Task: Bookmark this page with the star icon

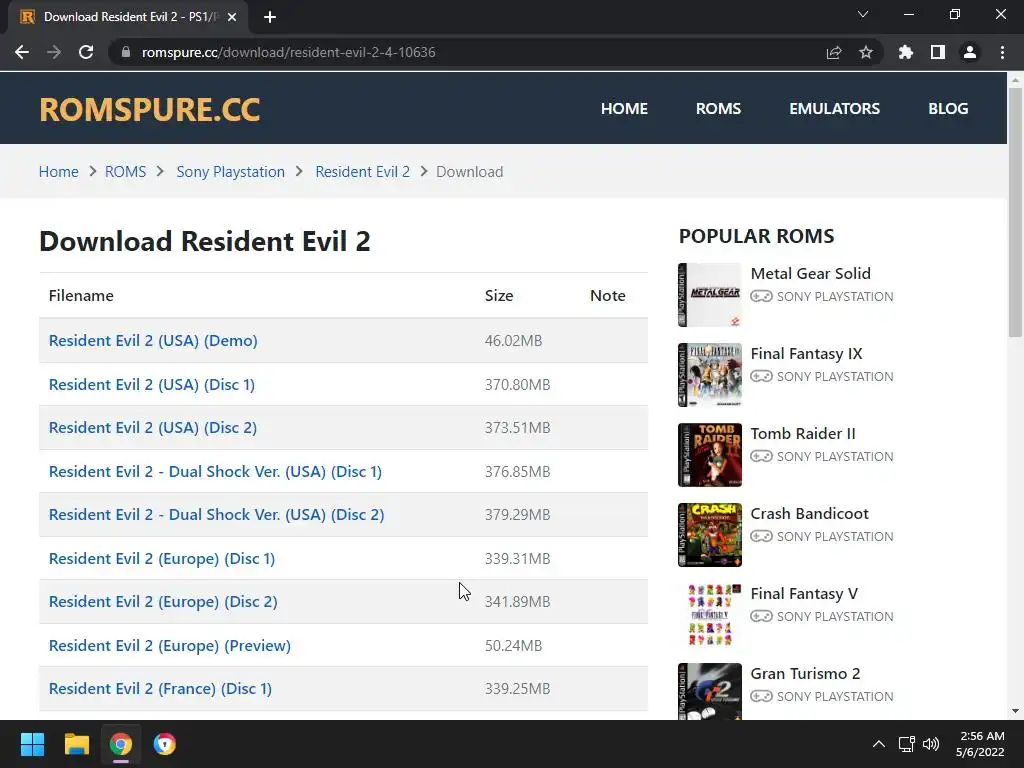Action: [x=866, y=52]
